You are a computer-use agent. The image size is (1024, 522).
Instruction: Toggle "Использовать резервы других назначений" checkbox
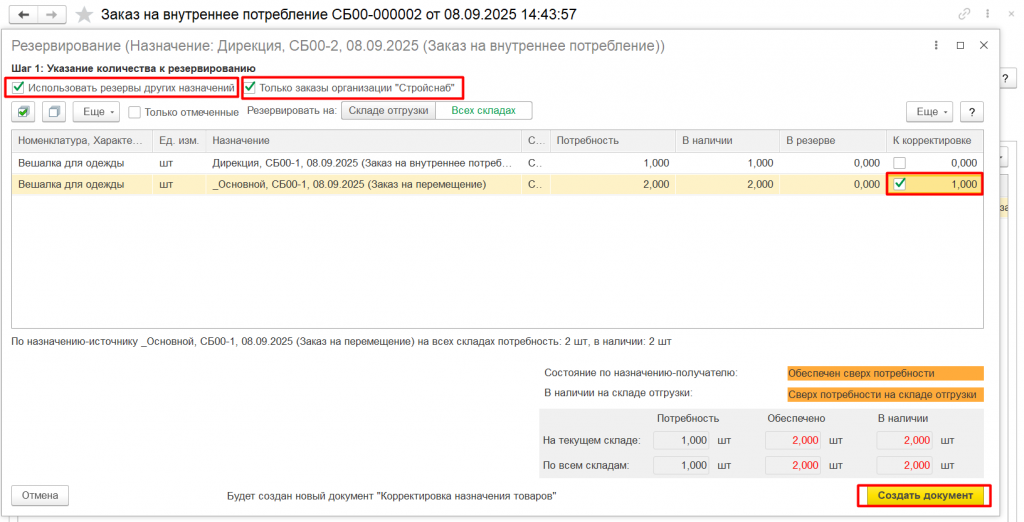18,87
